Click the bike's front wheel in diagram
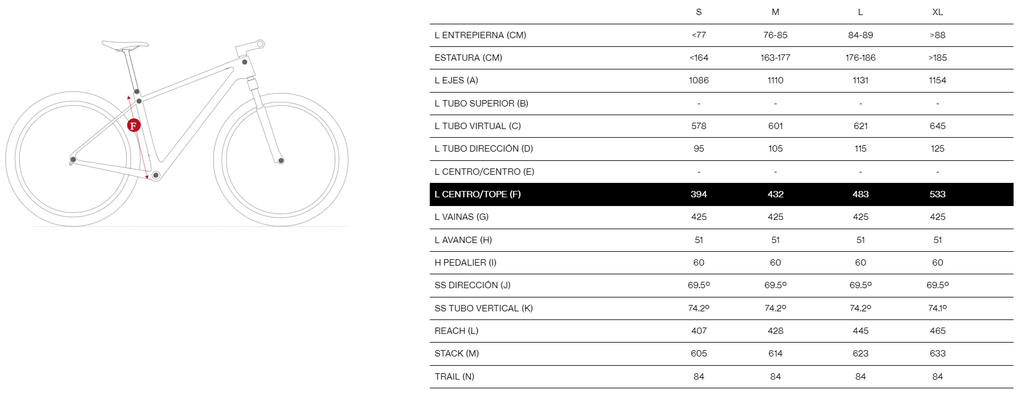The image size is (1024, 397). pos(281,159)
